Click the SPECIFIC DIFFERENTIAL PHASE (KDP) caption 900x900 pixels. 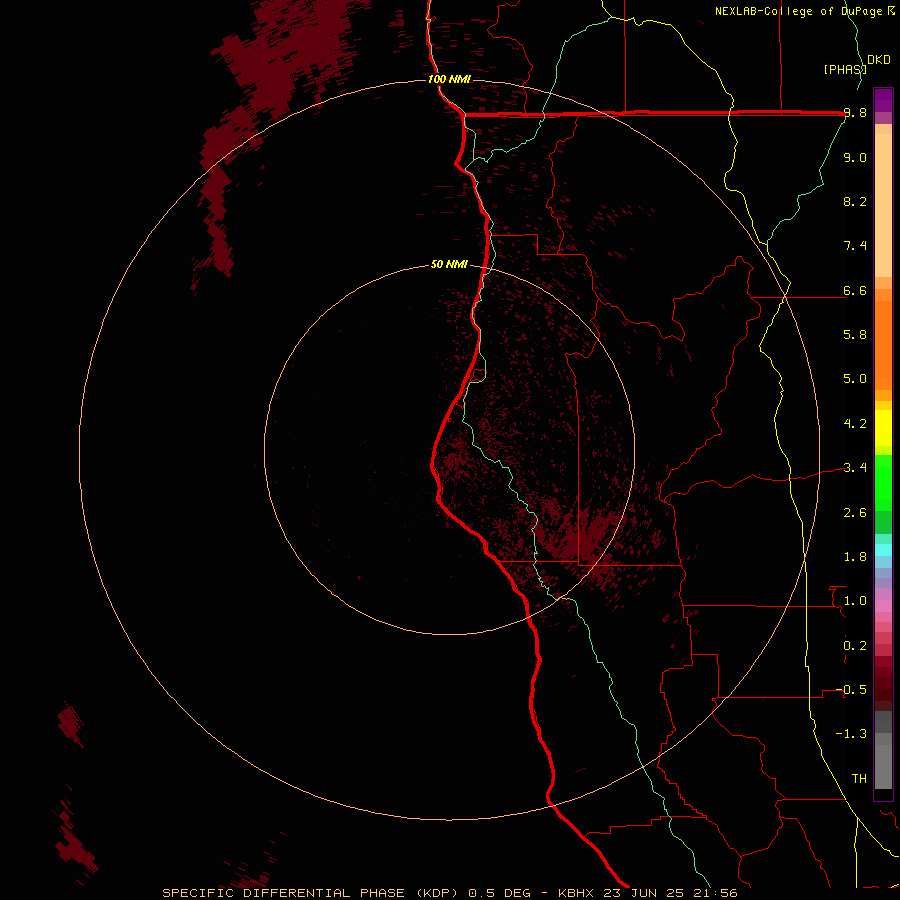pos(310,893)
